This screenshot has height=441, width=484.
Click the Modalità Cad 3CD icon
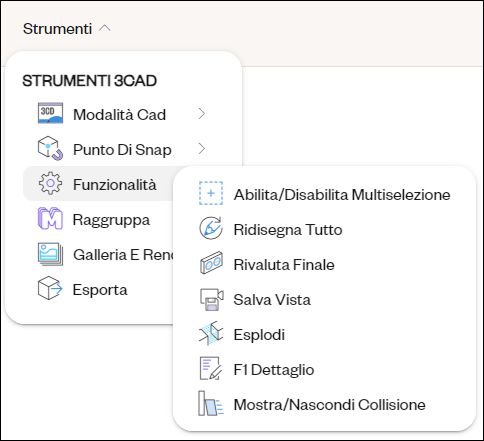pyautogui.click(x=50, y=113)
